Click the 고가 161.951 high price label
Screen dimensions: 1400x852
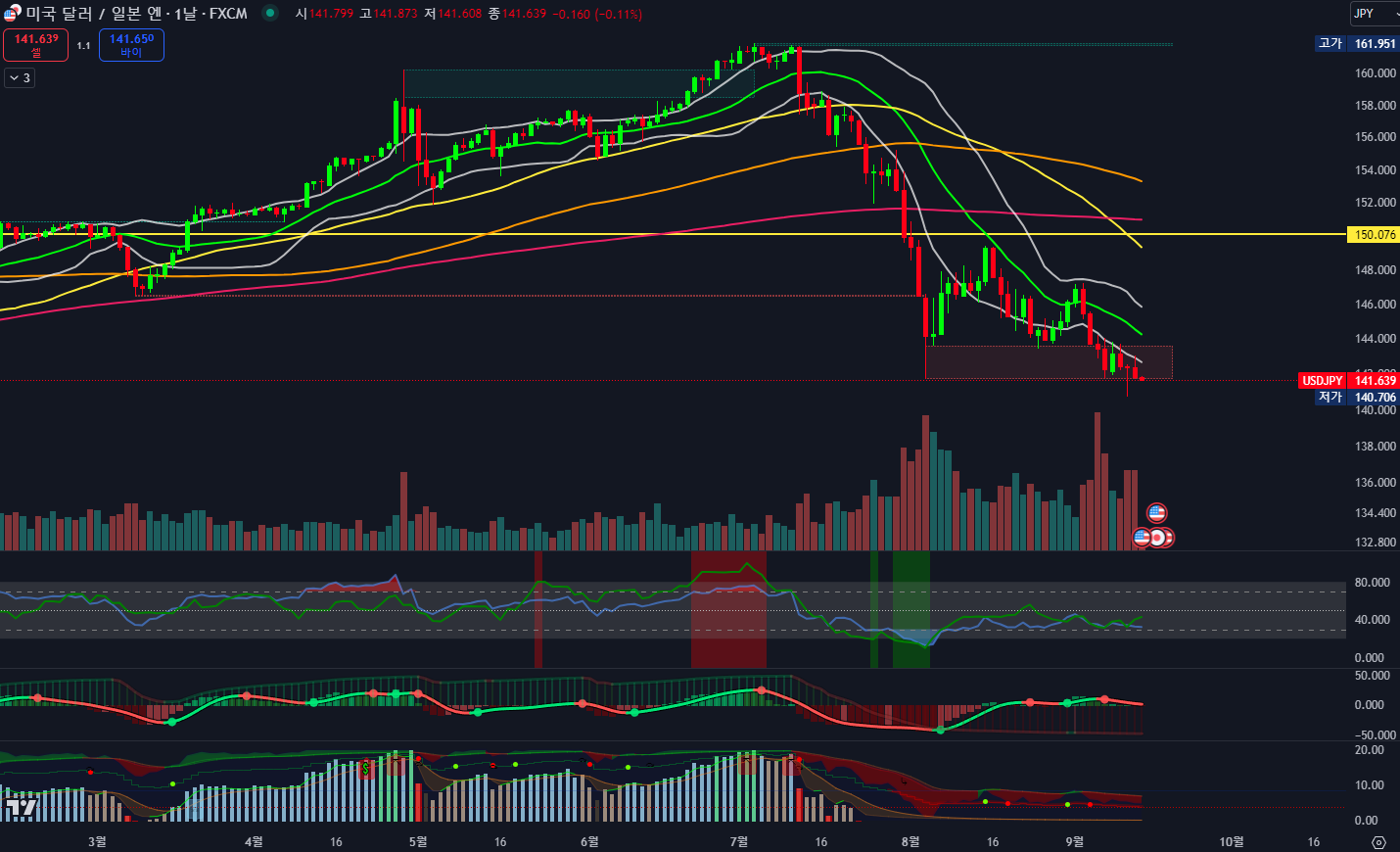pos(1357,44)
